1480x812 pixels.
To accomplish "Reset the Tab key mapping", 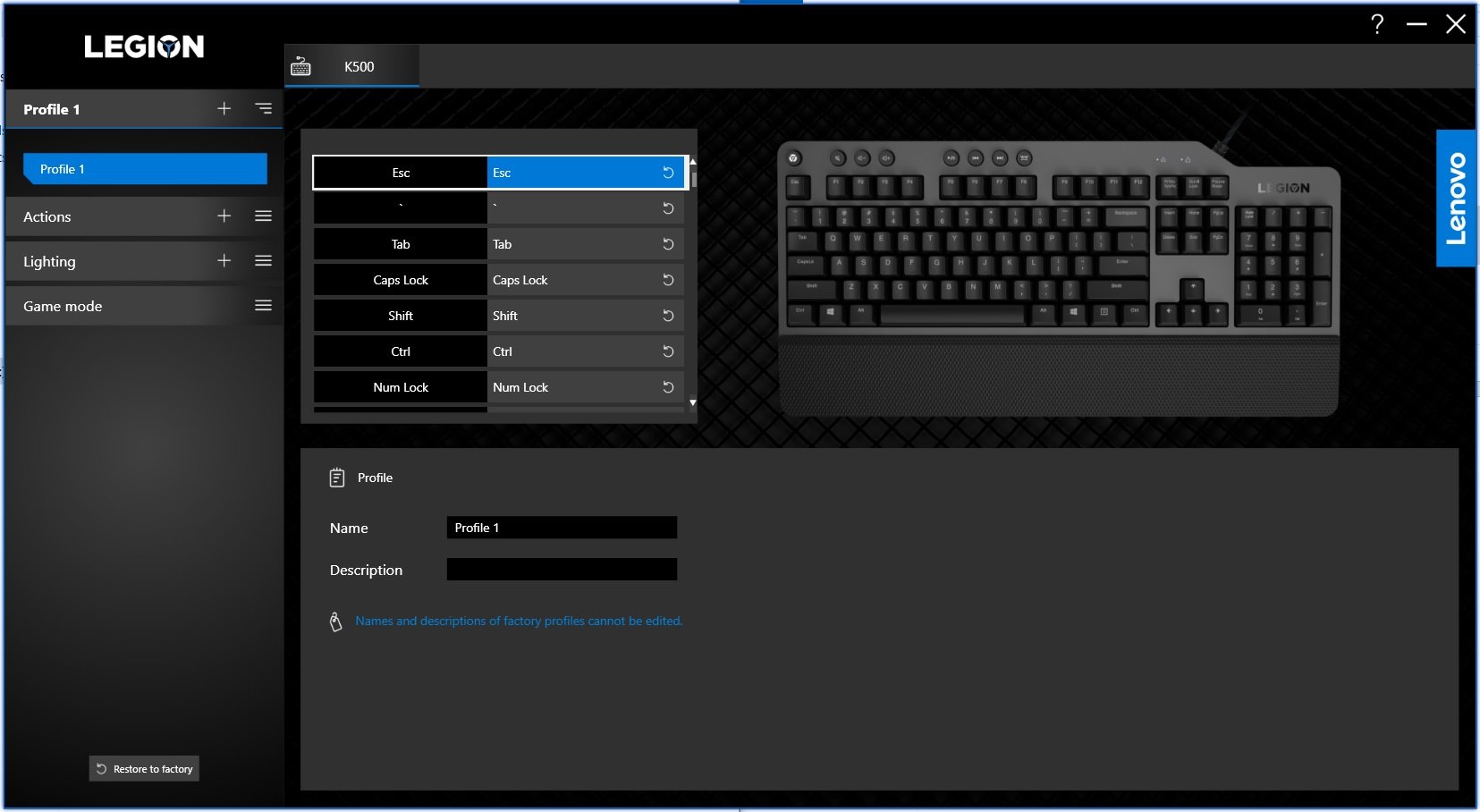I will (x=667, y=244).
